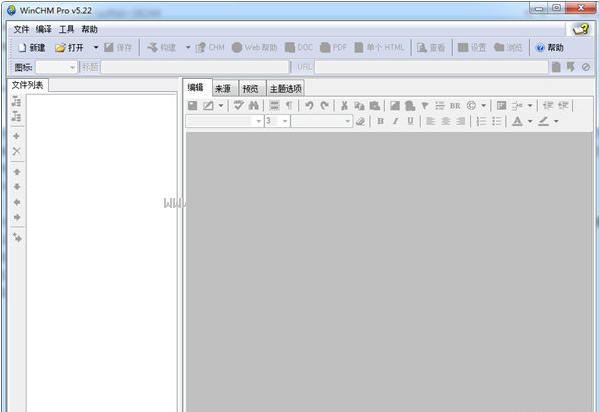Viewport: 599px width, 412px height.
Task: Click the redo icon in editor toolbar
Action: pos(325,105)
